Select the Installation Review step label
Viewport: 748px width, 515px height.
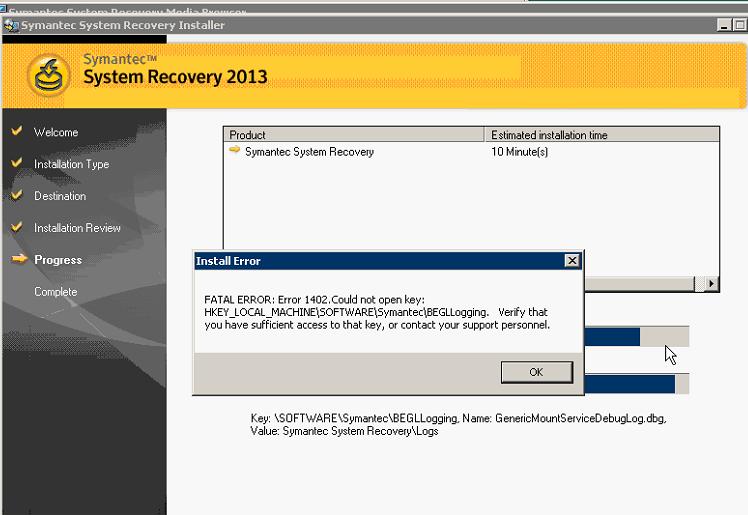(x=77, y=228)
